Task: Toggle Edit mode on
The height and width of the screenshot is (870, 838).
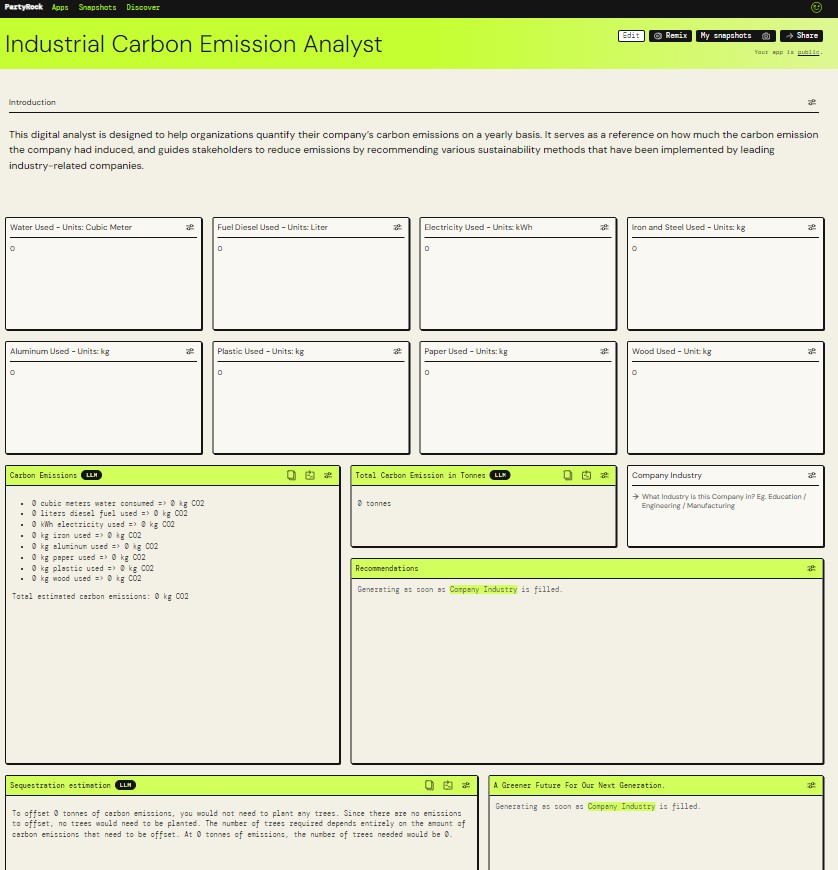Action: tap(630, 35)
